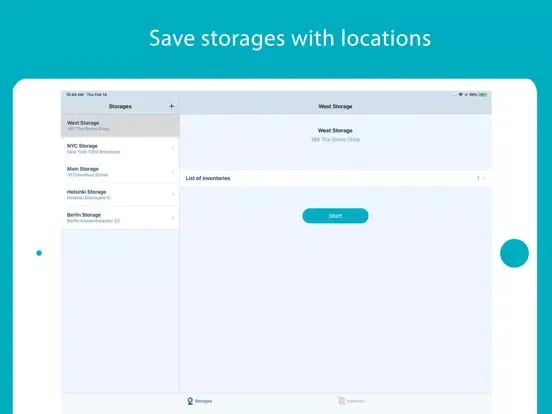The image size is (552, 414).
Task: Check battery indicator in status bar
Action: [x=483, y=94]
